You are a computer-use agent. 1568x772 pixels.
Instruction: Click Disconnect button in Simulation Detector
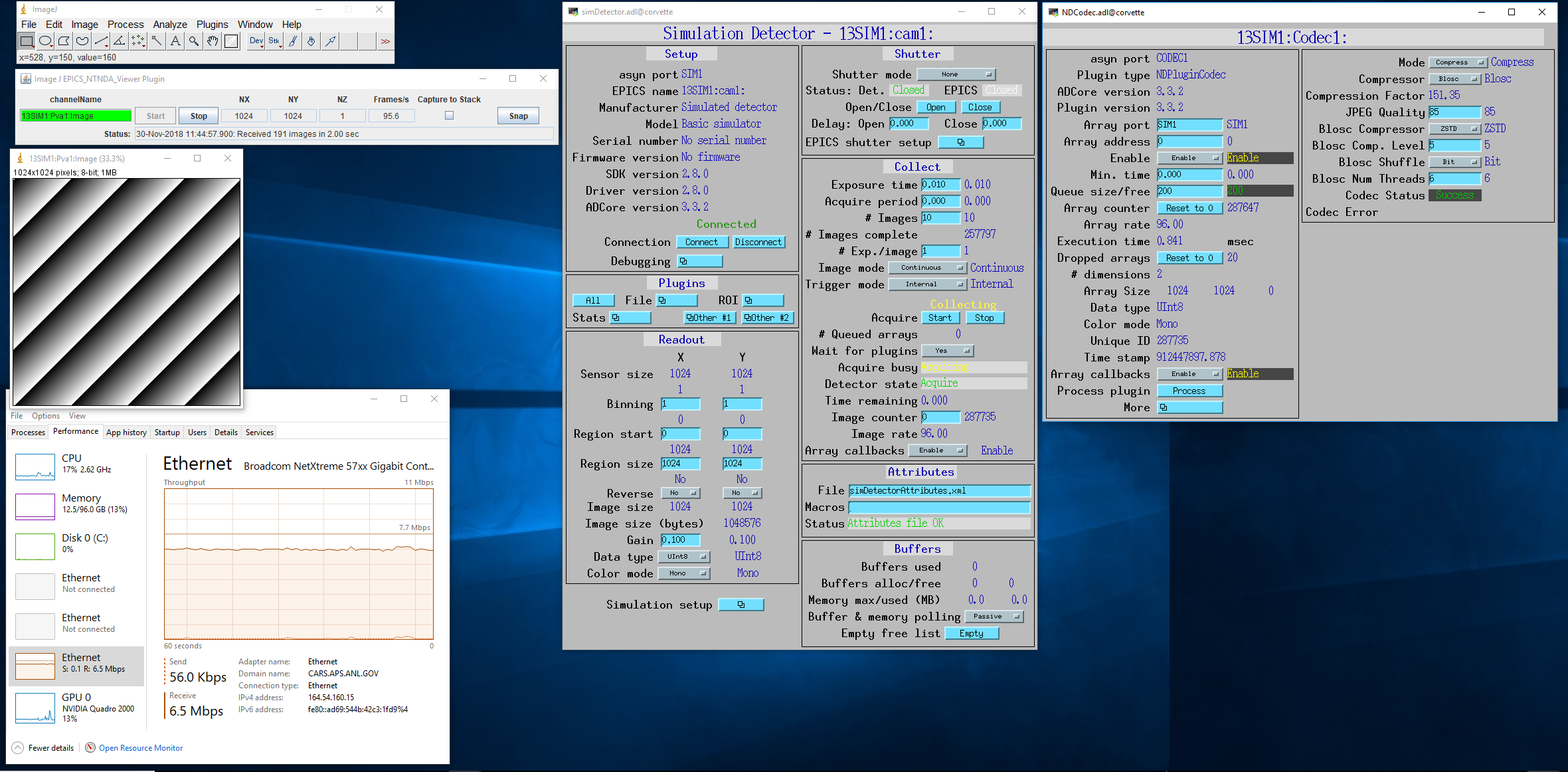[757, 243]
